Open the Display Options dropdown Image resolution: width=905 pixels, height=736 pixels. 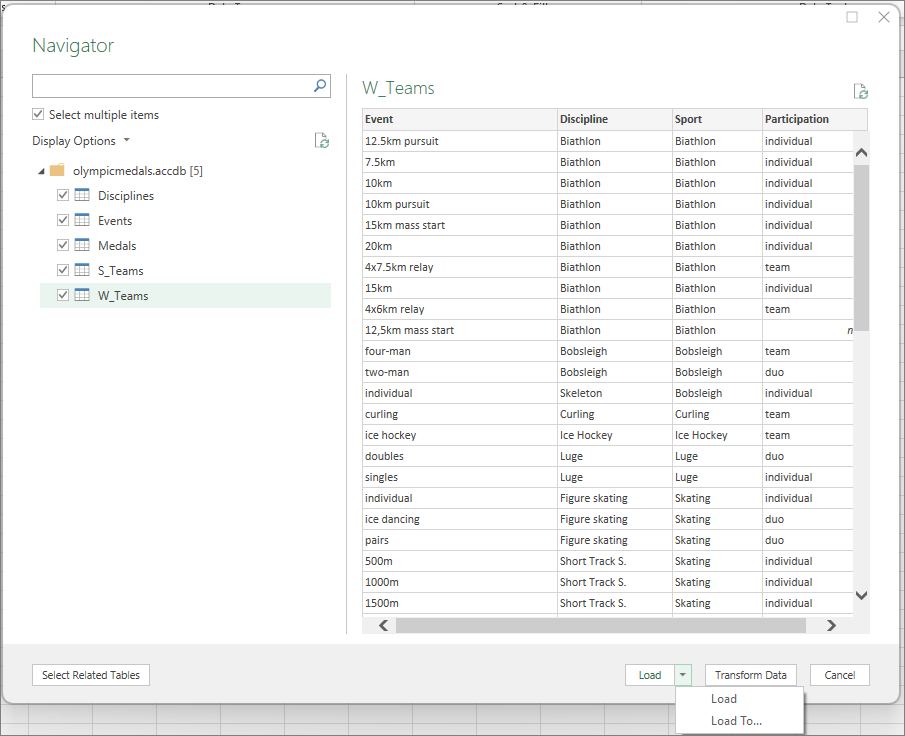(81, 141)
